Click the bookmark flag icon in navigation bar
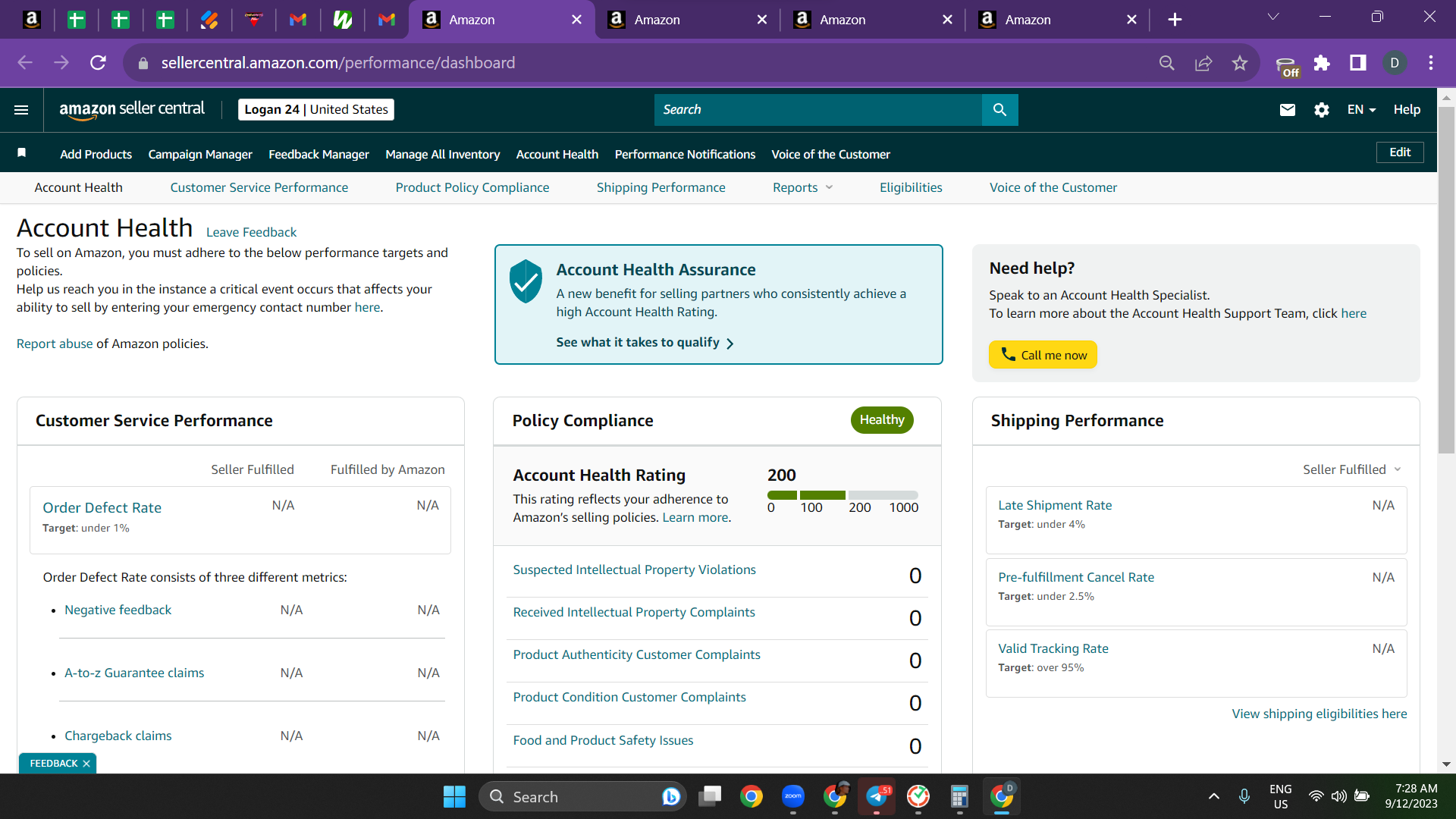Image resolution: width=1456 pixels, height=819 pixels. click(x=22, y=153)
